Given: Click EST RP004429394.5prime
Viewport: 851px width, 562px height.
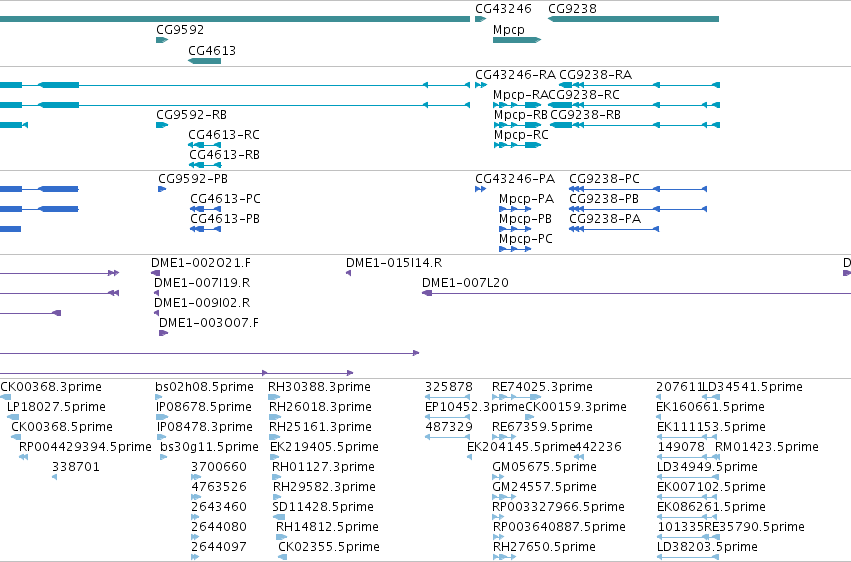Looking at the screenshot, I should 85,448.
